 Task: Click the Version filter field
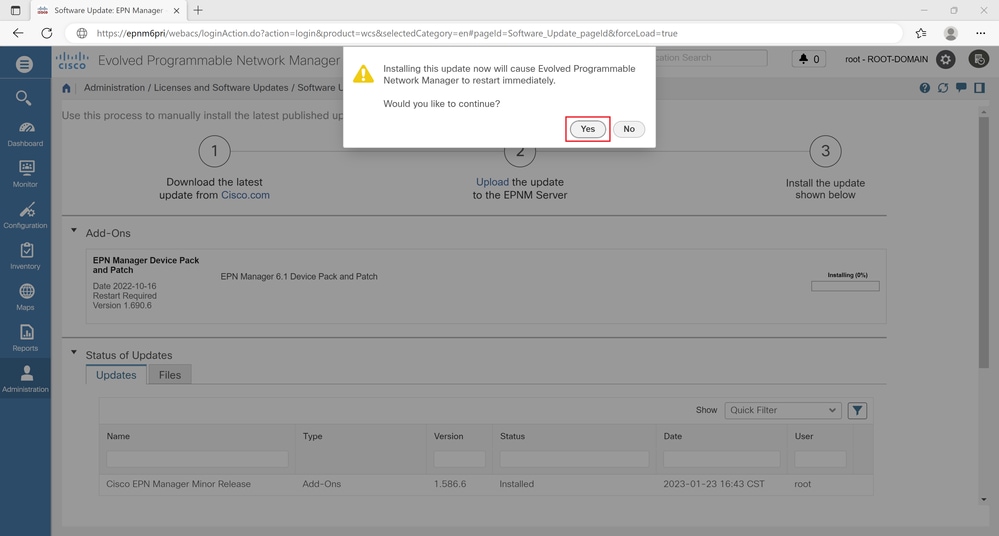459,459
